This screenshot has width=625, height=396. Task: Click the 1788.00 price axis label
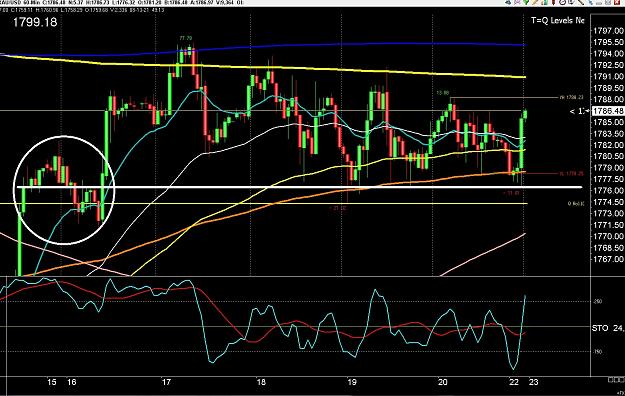point(608,99)
